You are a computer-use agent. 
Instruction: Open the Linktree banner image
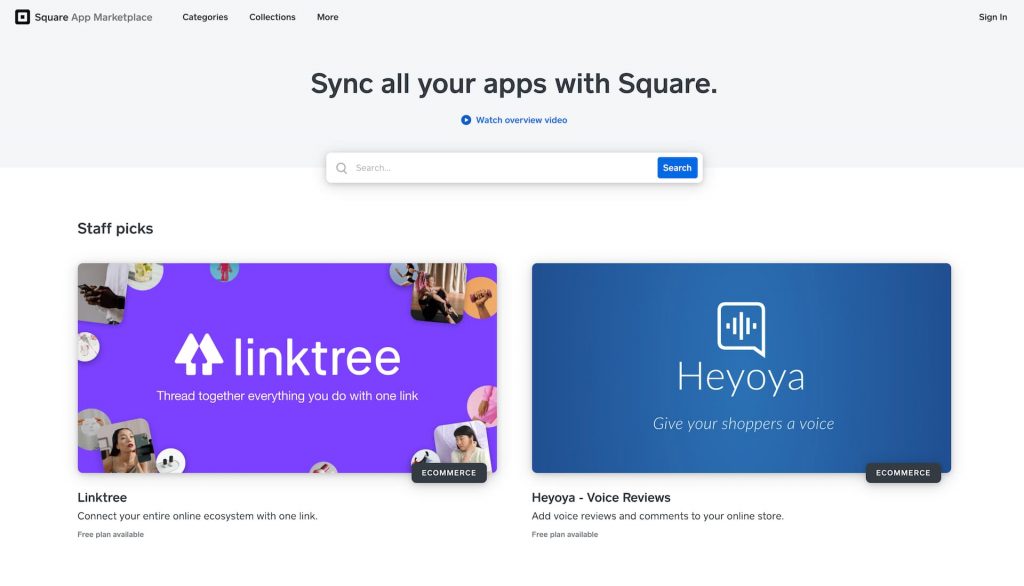click(x=287, y=368)
